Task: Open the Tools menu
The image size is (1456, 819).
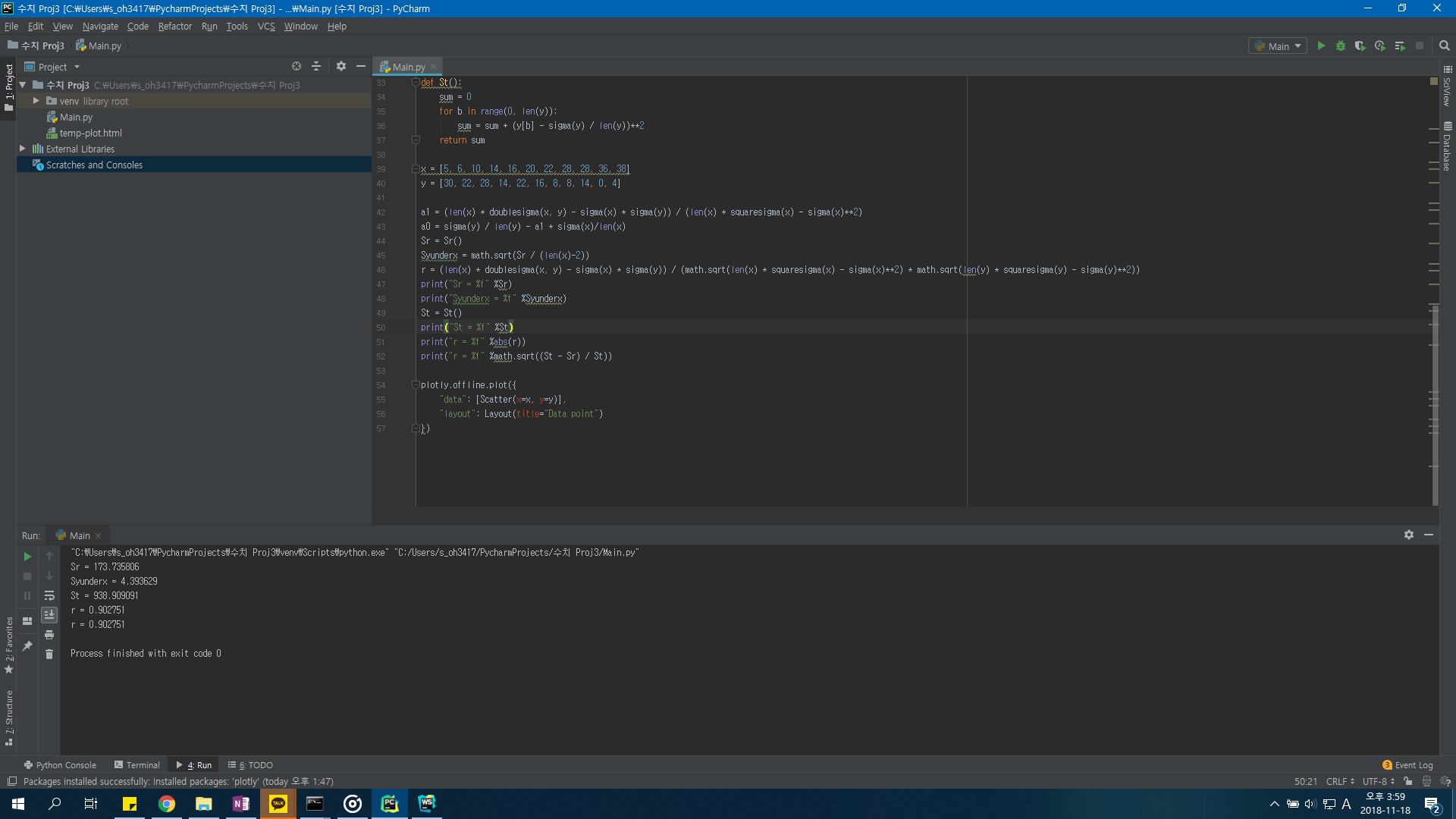Action: click(x=237, y=27)
